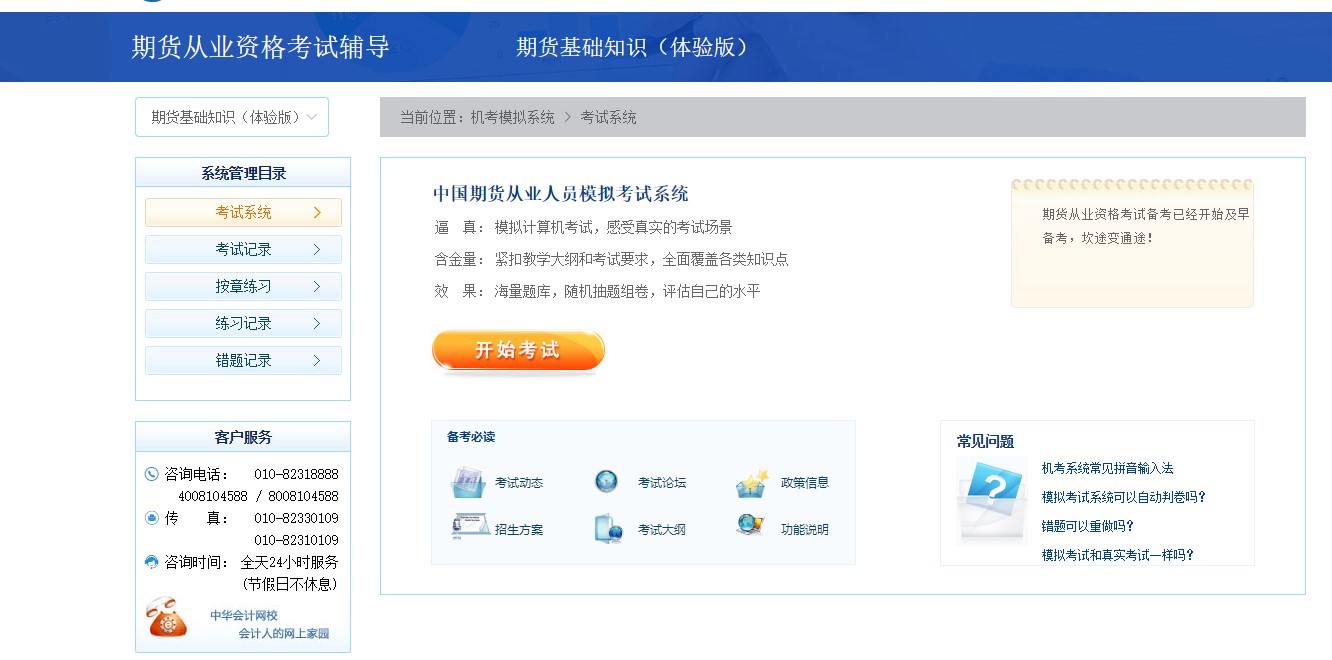Select 考试记录 in the sidebar menu

click(x=242, y=249)
